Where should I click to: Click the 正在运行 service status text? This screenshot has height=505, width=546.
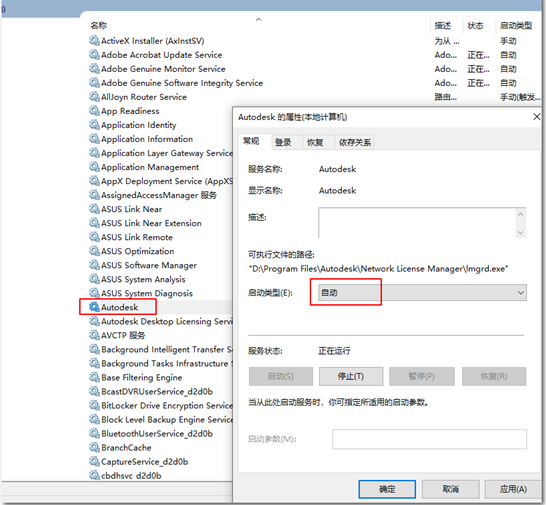pyautogui.click(x=334, y=351)
